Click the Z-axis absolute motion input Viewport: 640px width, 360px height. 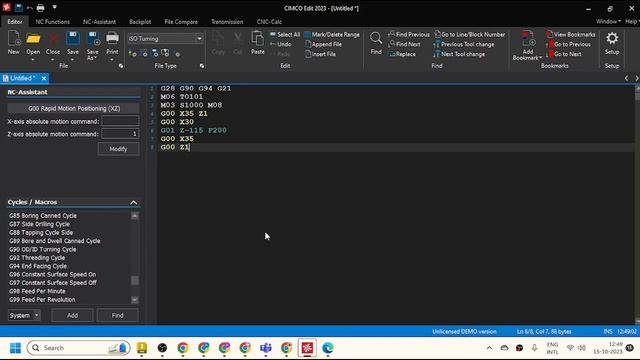tap(120, 134)
